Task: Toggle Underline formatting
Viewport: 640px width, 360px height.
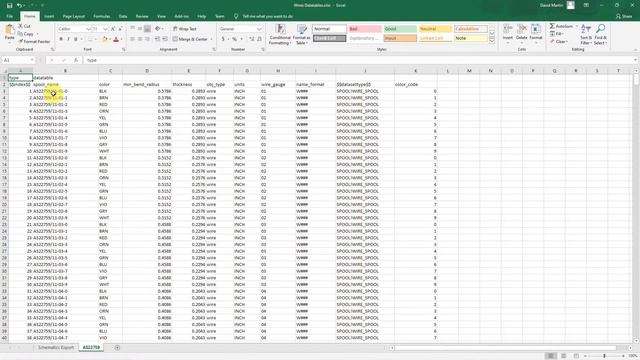Action: [76, 39]
